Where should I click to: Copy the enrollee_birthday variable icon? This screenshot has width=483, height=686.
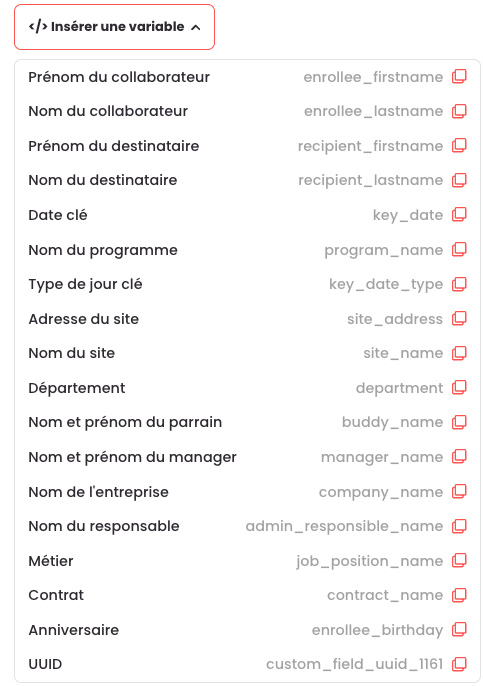point(459,630)
